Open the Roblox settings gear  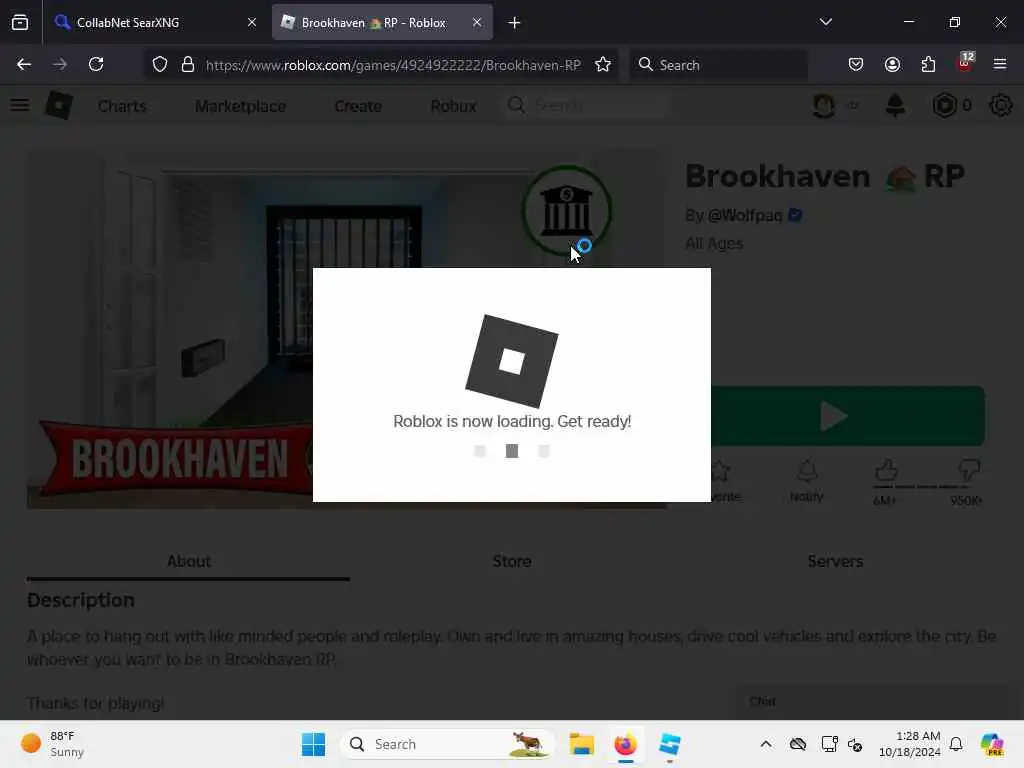click(1000, 105)
